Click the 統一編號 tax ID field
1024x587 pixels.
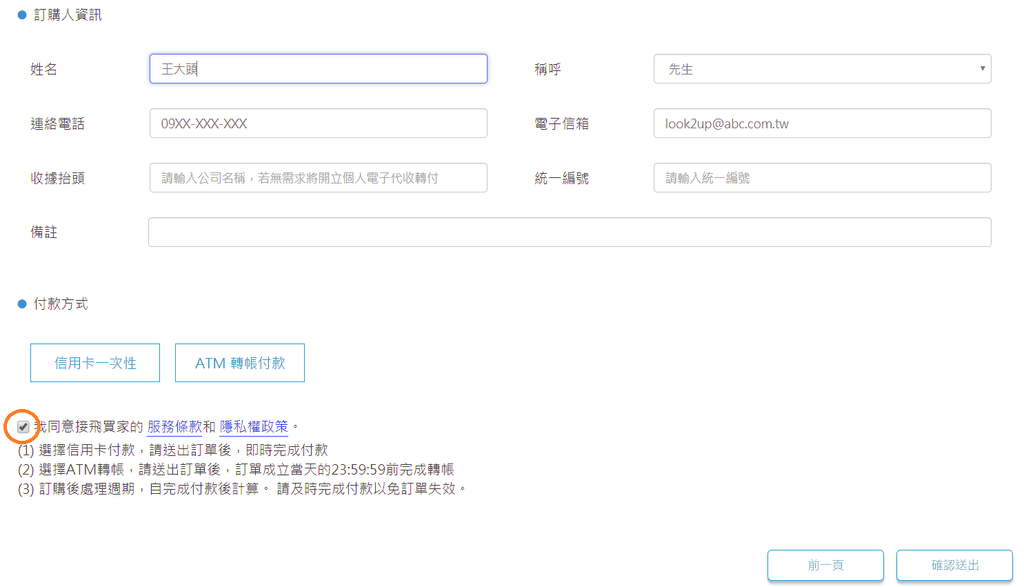click(x=822, y=178)
